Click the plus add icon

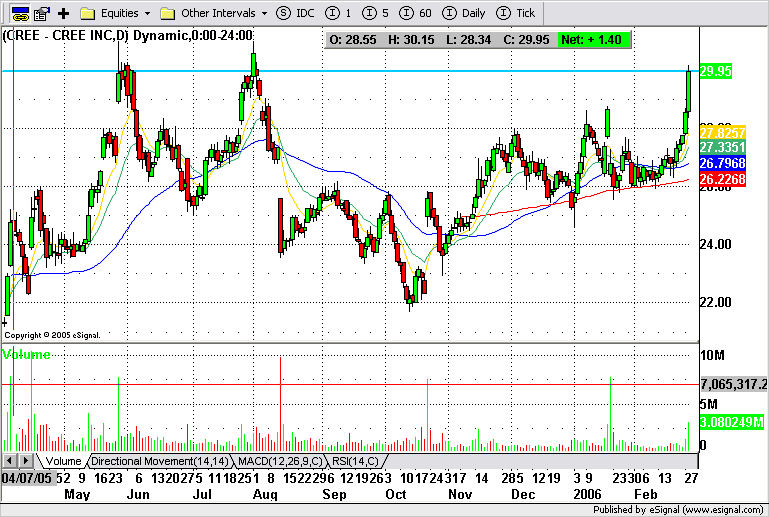[x=63, y=13]
